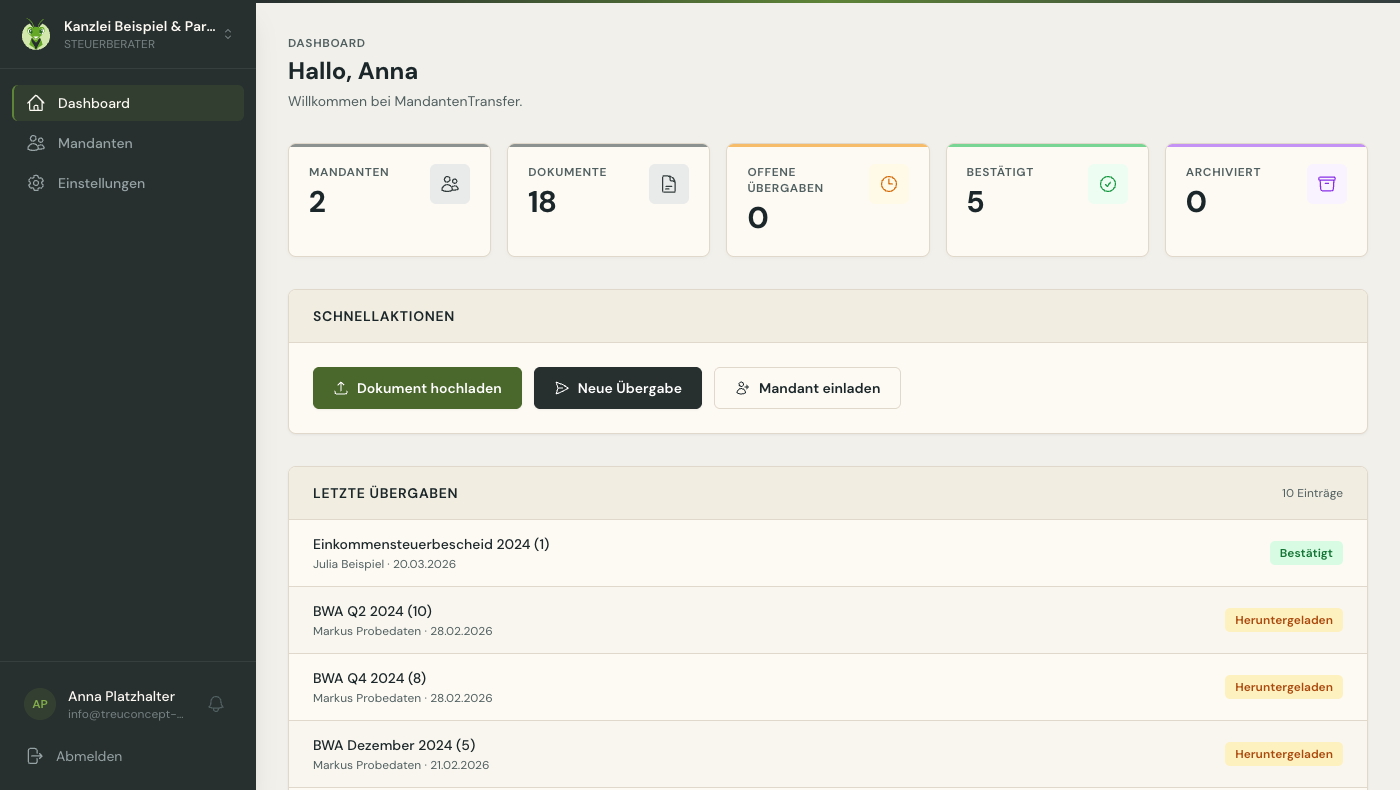Click the checkmark icon in Bestätigt card
Viewport: 1400px width, 790px height.
coord(1108,184)
